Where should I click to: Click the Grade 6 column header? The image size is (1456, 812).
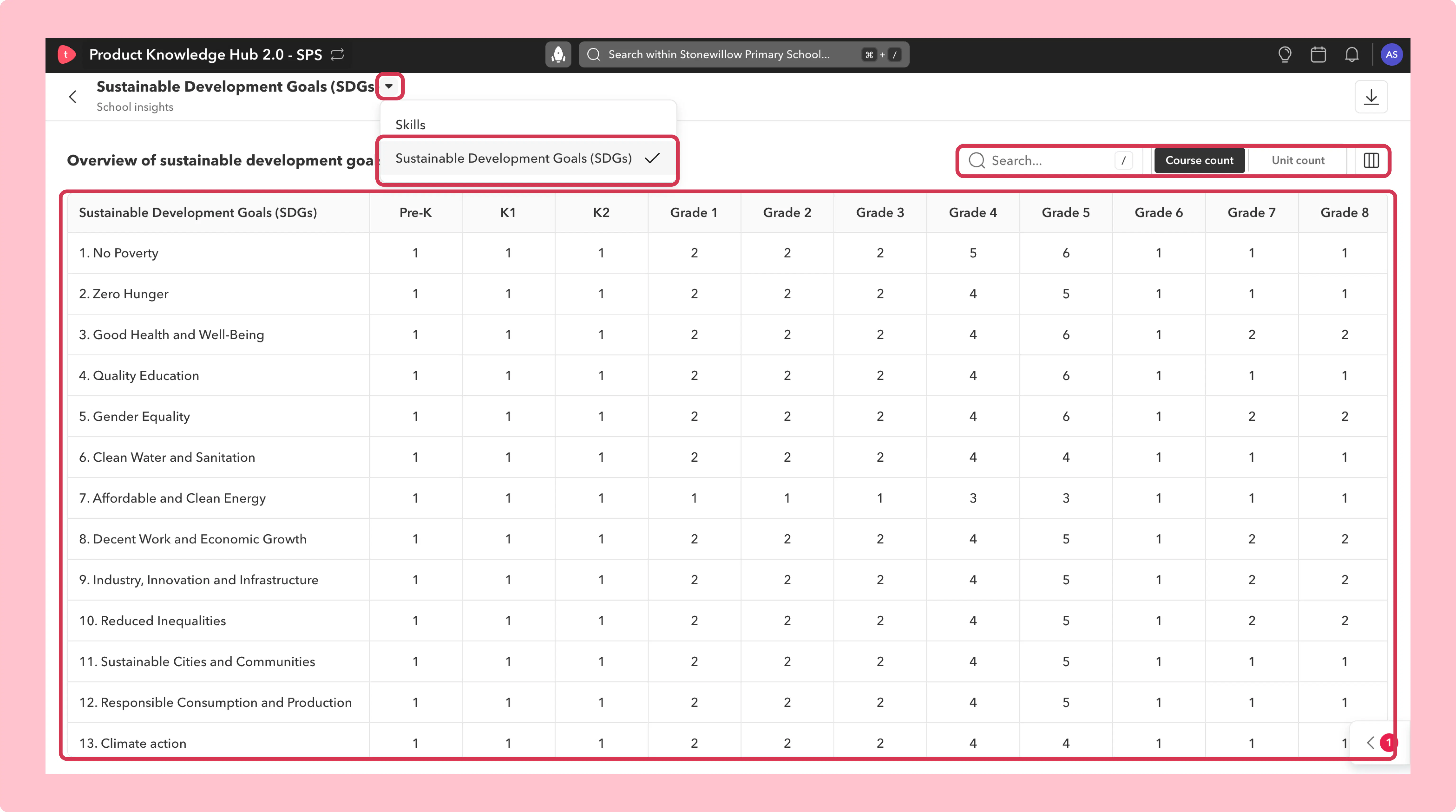pyautogui.click(x=1159, y=212)
